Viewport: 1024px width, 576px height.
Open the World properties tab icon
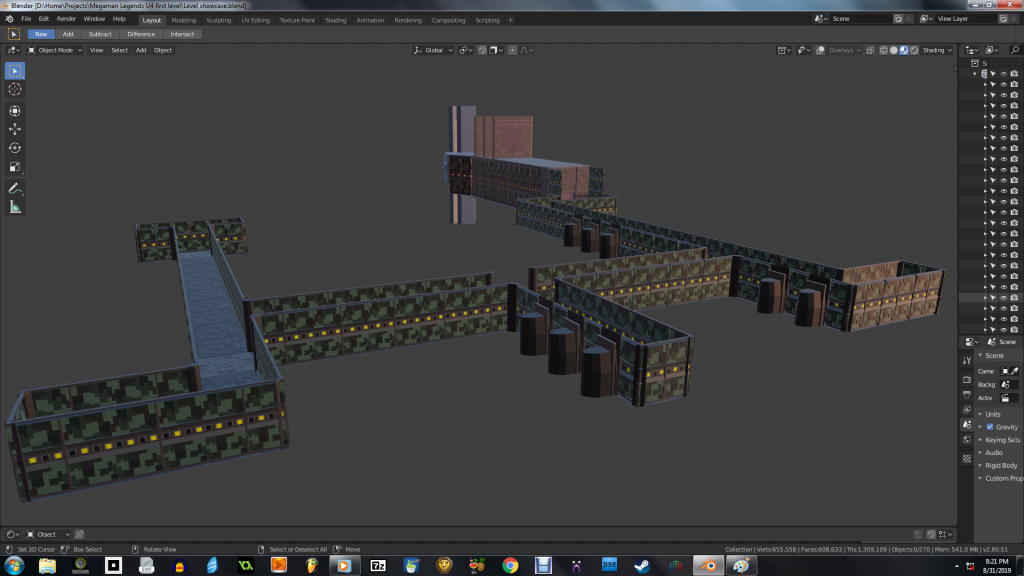(x=966, y=440)
